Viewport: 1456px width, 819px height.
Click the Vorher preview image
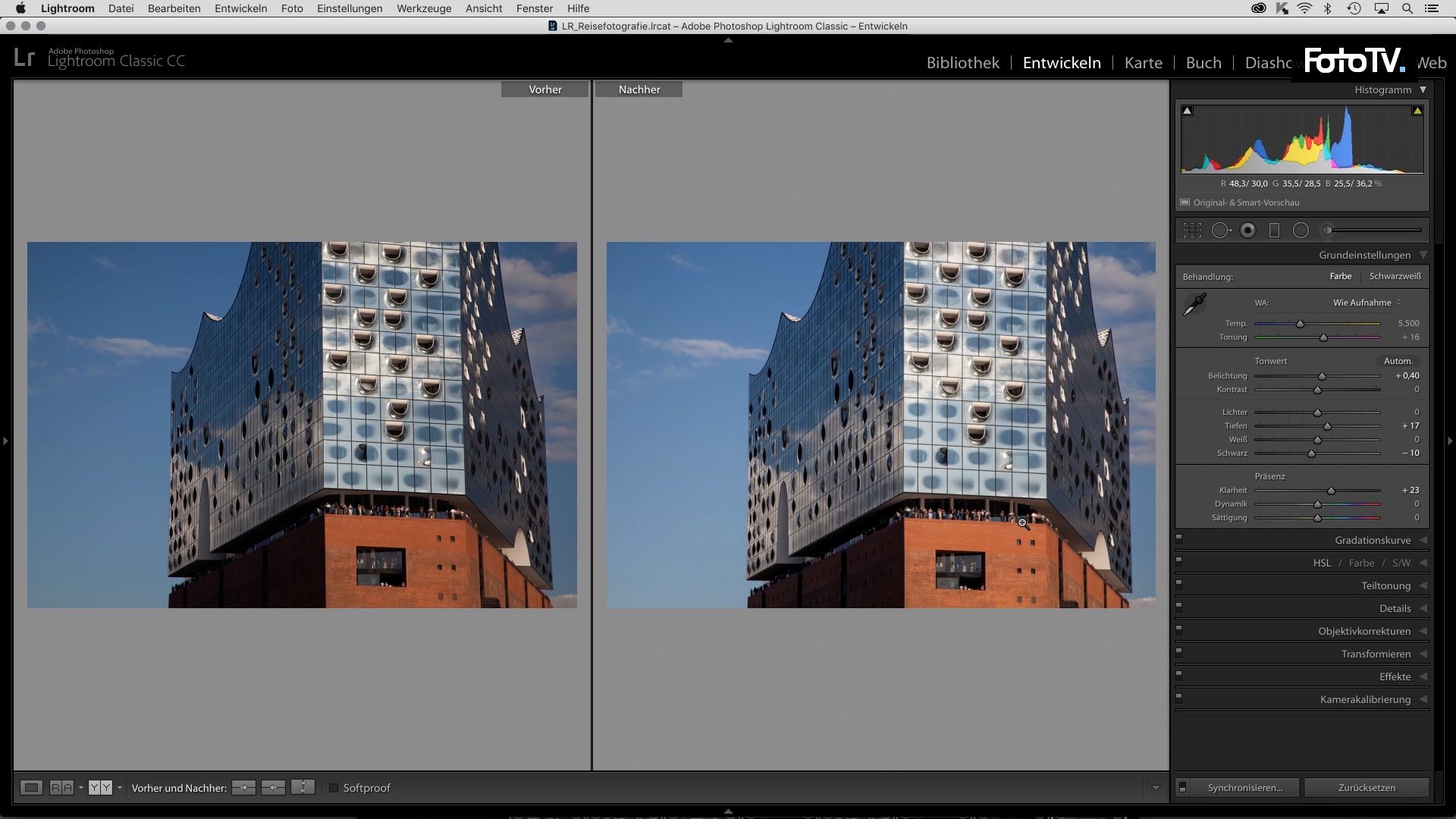pos(302,425)
